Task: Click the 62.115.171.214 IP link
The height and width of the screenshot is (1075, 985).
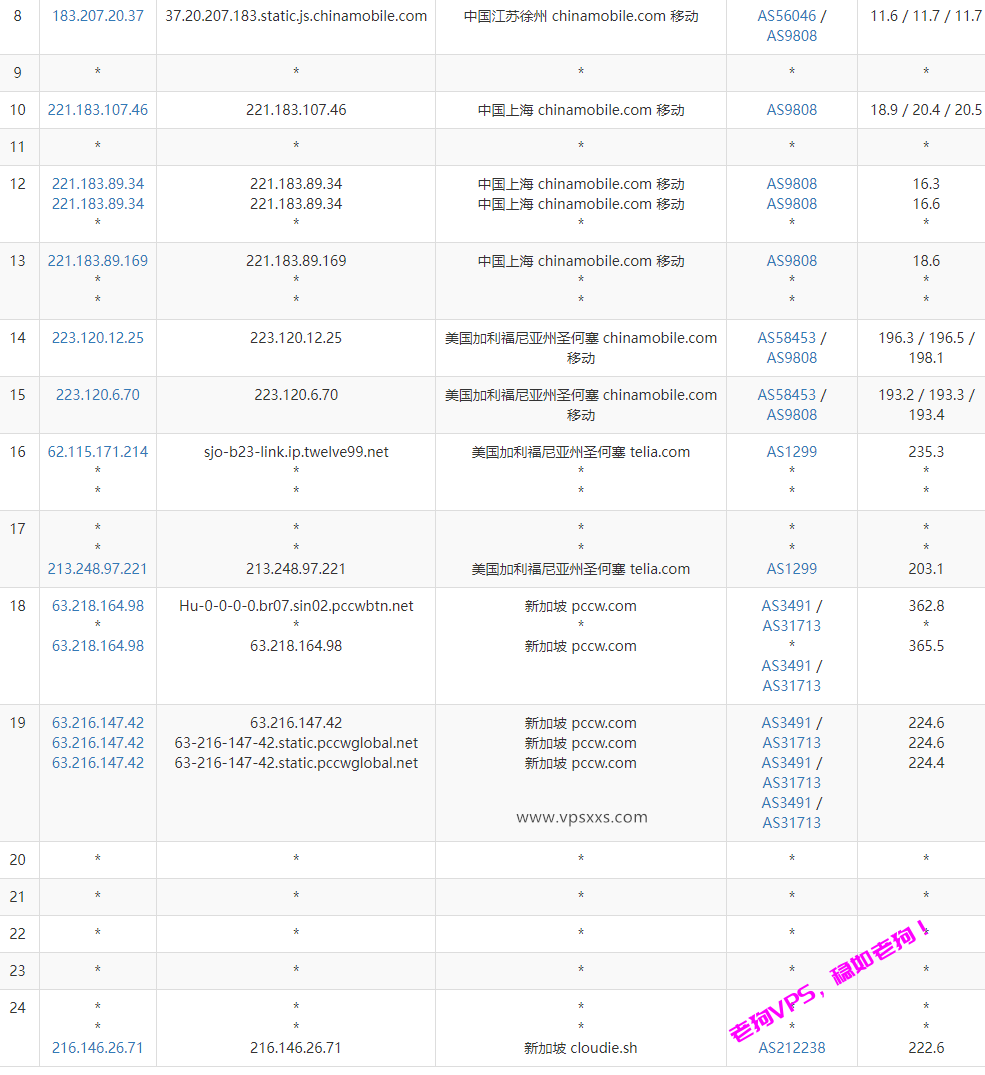Action: click(x=98, y=452)
